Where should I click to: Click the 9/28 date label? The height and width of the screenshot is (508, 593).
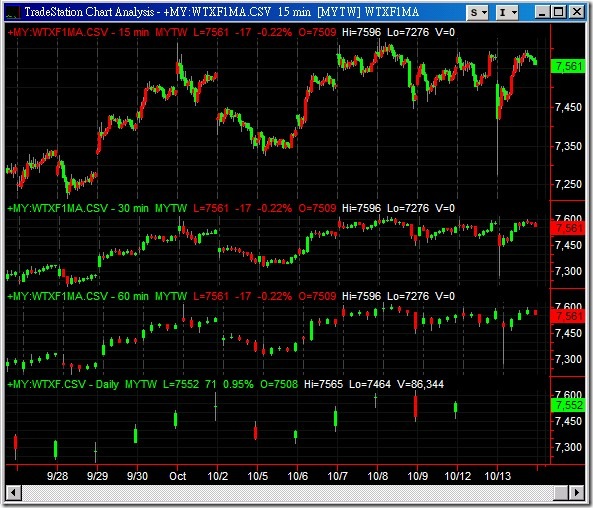pos(57,476)
